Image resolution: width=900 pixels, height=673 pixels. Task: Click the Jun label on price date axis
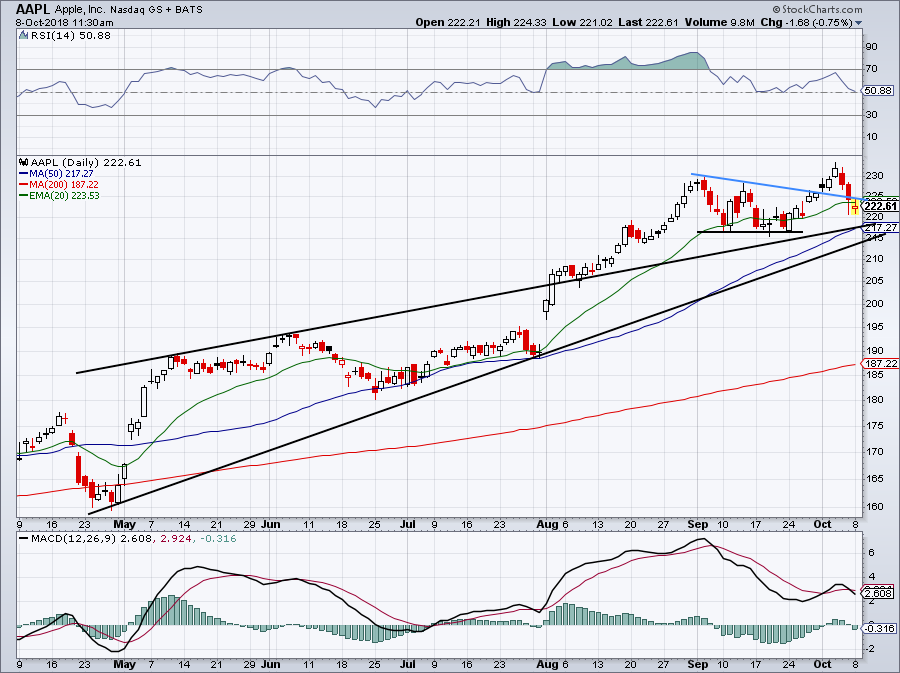(270, 524)
